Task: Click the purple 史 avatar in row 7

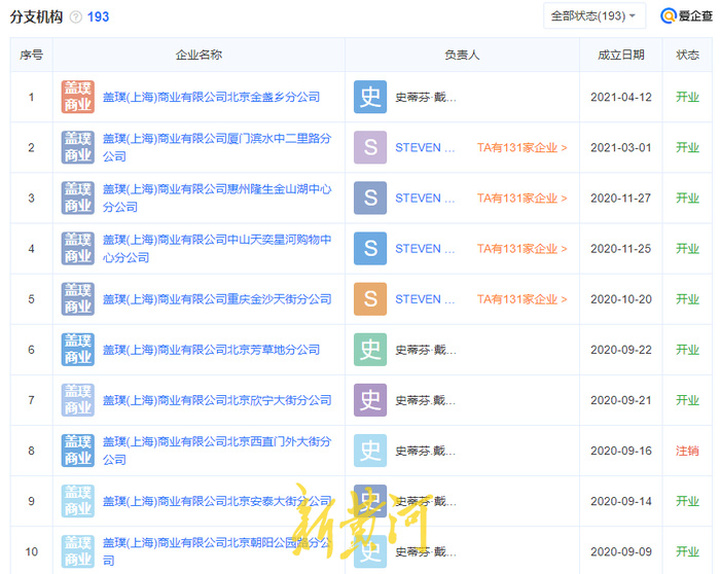Action: (x=370, y=400)
